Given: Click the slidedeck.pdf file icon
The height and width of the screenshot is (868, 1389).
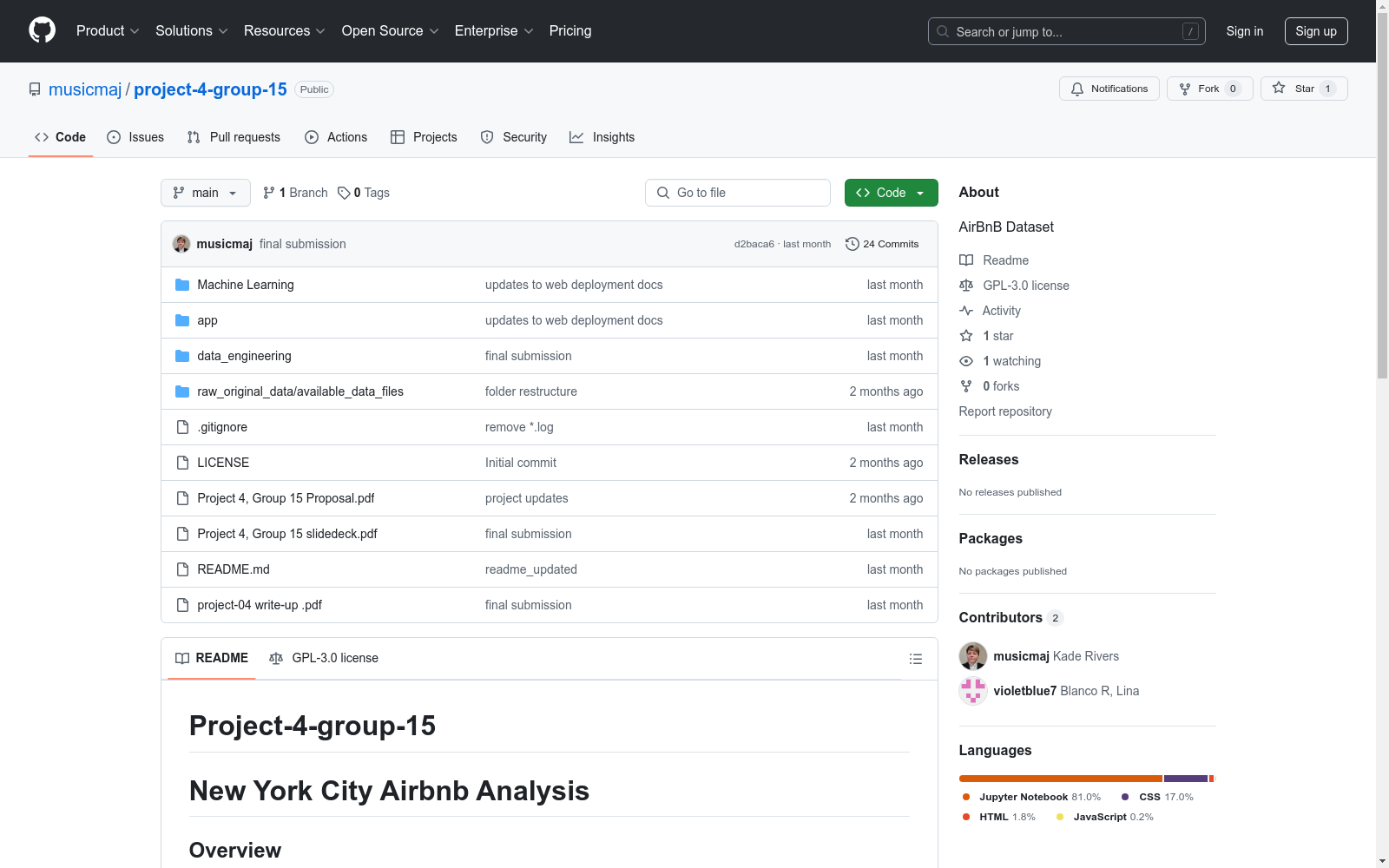Looking at the screenshot, I should pos(182,534).
